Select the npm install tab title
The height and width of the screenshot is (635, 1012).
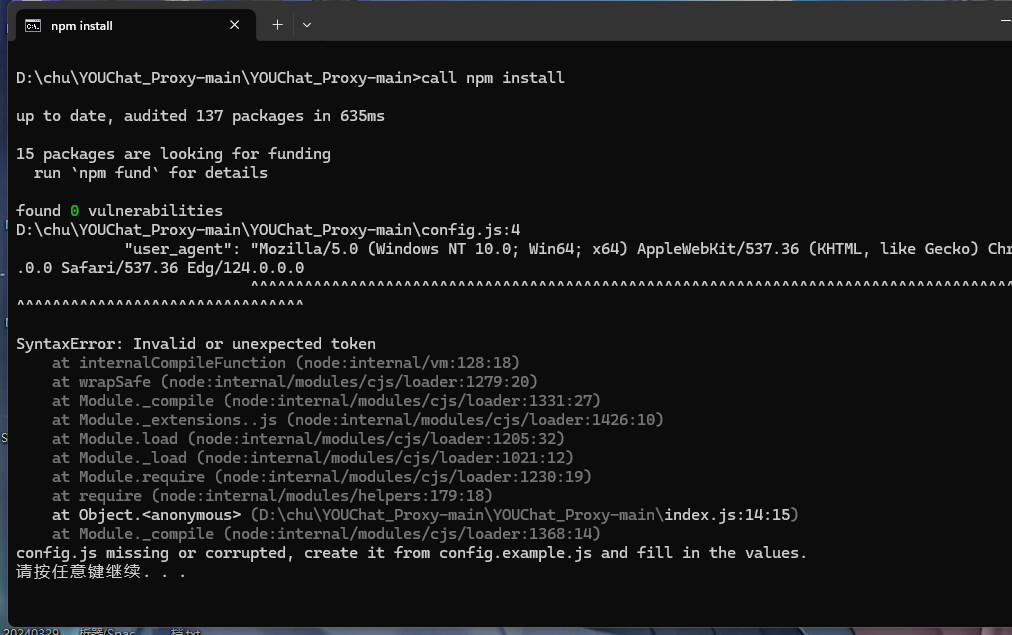point(82,26)
